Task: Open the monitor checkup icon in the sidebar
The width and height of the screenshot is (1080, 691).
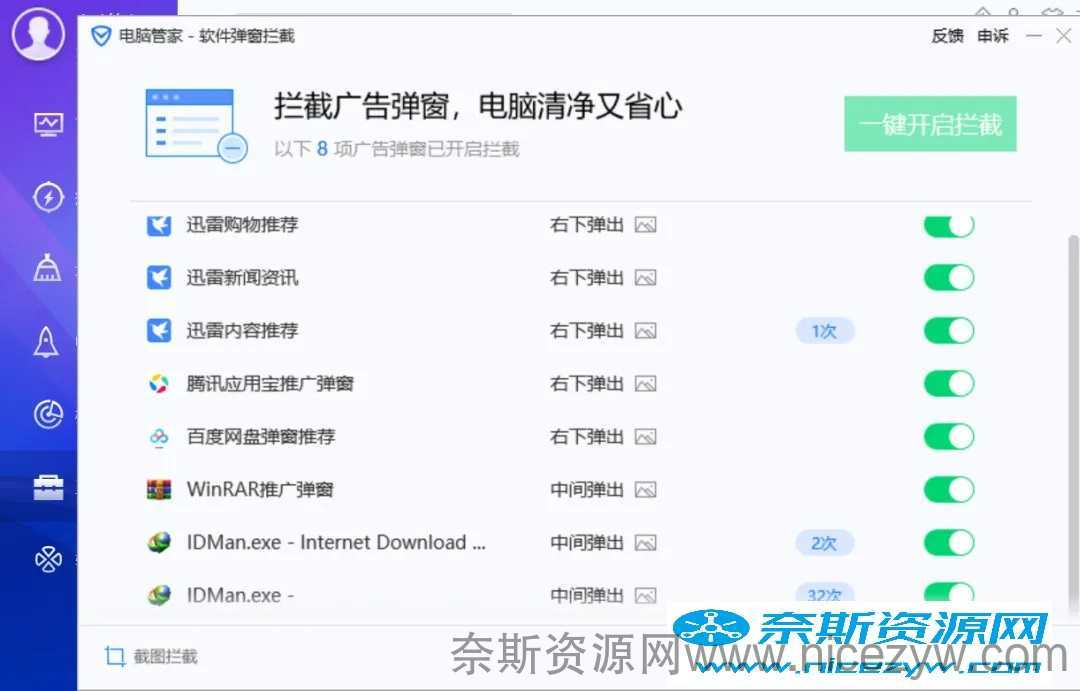Action: tap(48, 125)
